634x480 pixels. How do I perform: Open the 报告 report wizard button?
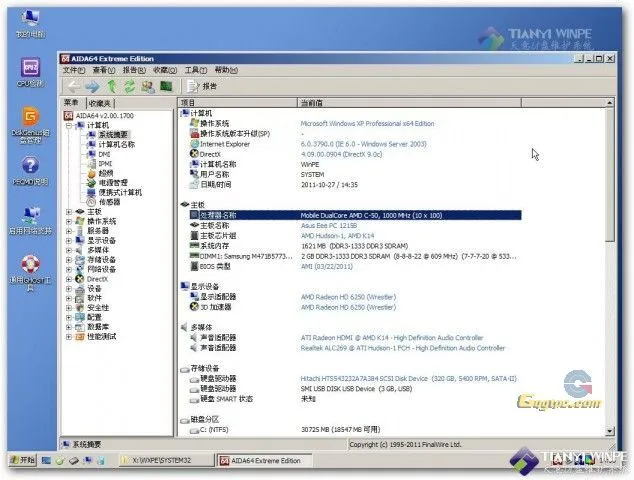[x=202, y=86]
